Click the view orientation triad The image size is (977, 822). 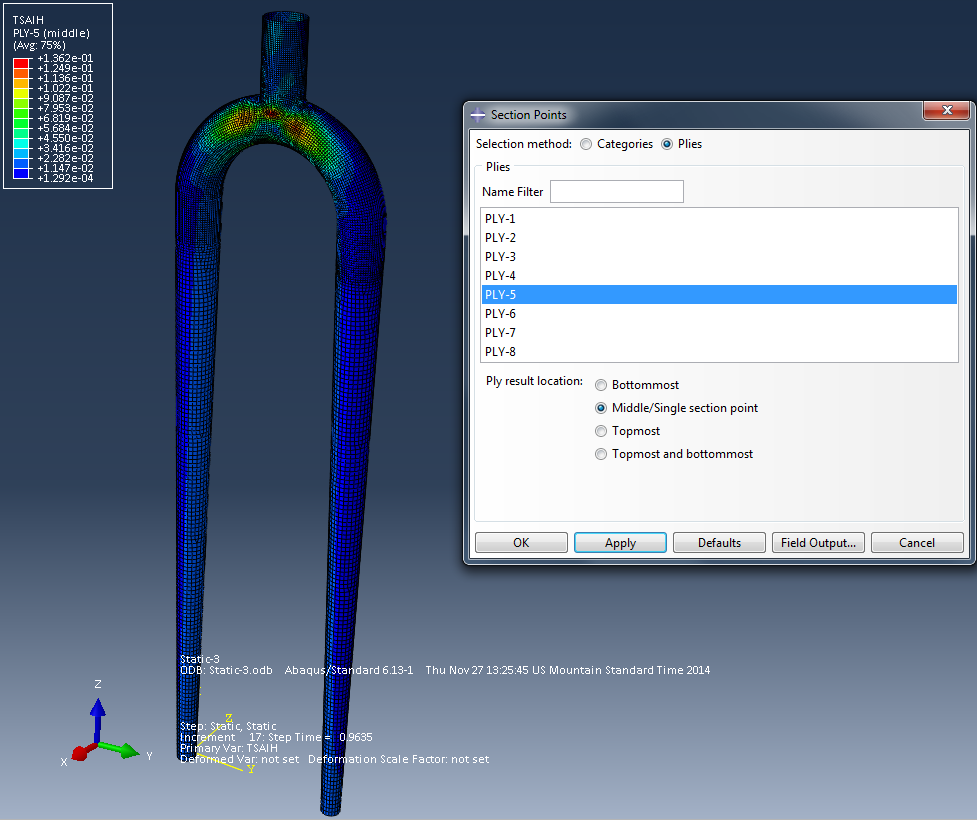(x=106, y=726)
